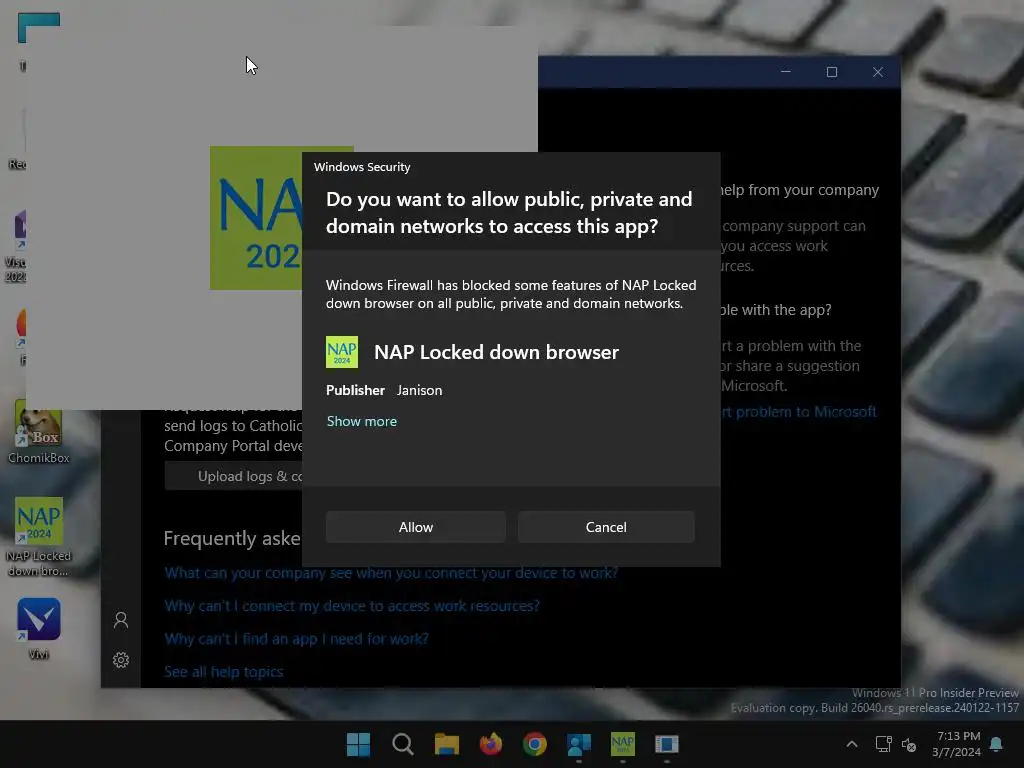Open the Windows Start menu
The width and height of the screenshot is (1024, 768).
click(x=358, y=744)
